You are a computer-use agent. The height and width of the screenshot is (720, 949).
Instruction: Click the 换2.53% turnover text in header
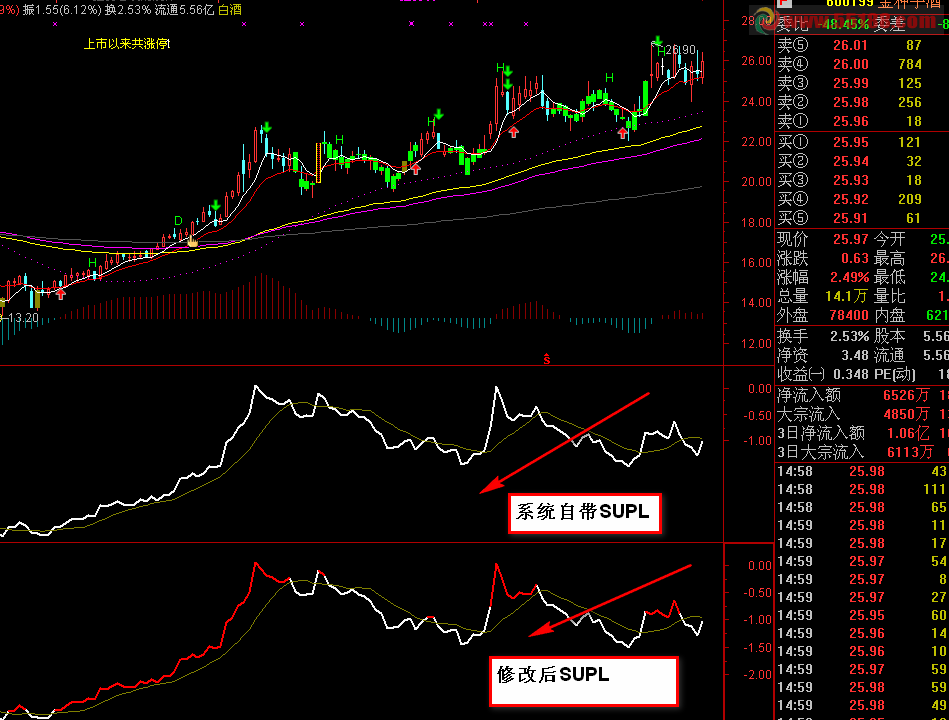pyautogui.click(x=128, y=10)
